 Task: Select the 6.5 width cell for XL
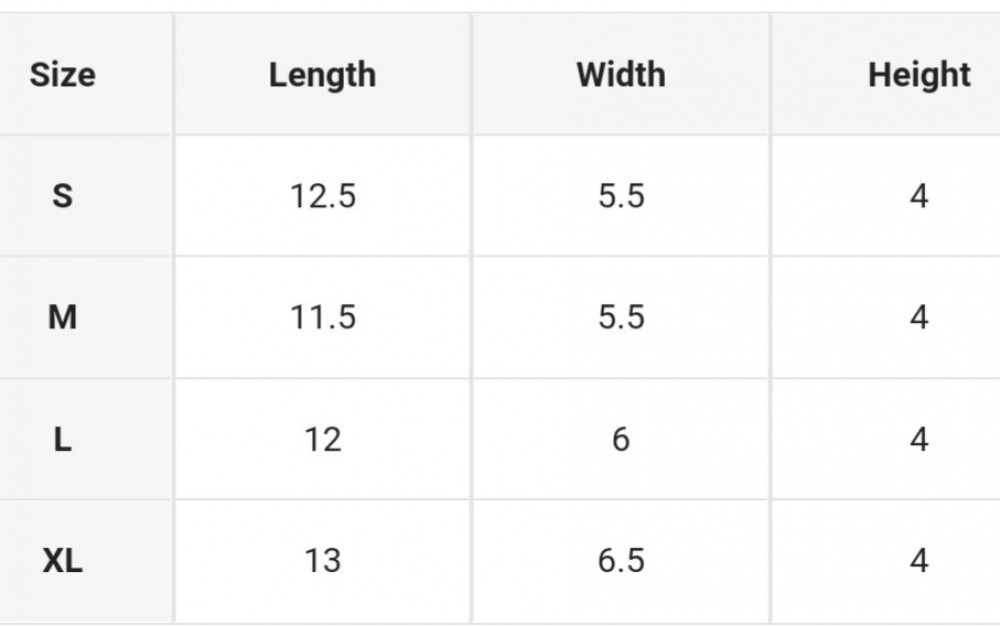(x=621, y=561)
